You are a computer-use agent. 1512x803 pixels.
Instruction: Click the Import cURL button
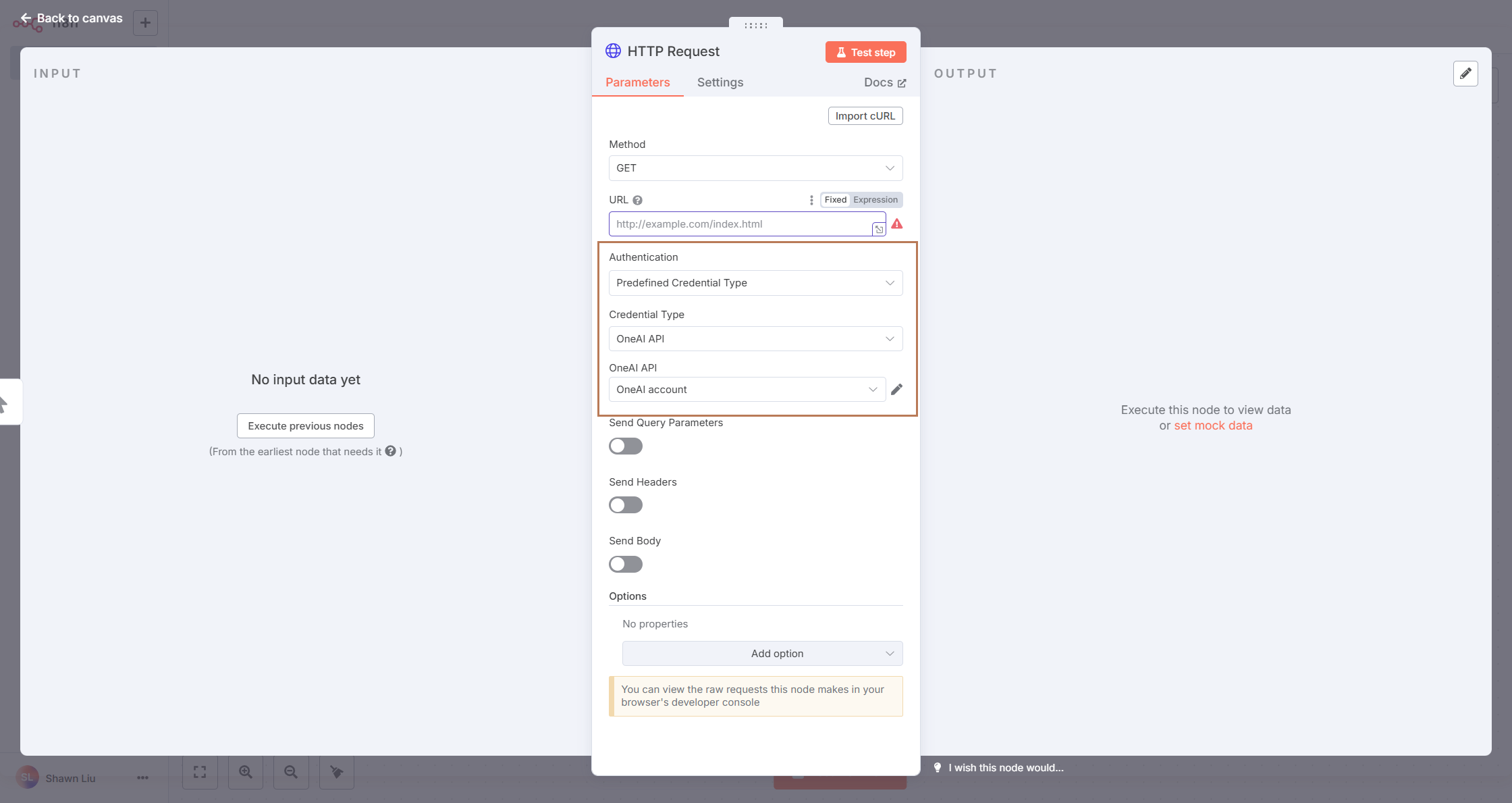pyautogui.click(x=865, y=116)
